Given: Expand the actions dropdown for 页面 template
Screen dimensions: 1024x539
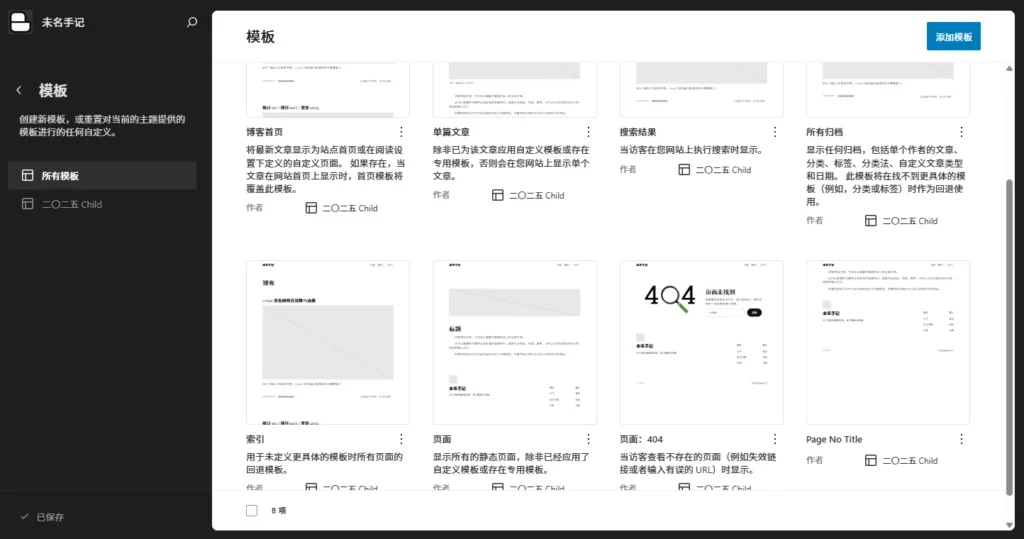Looking at the screenshot, I should 588,439.
